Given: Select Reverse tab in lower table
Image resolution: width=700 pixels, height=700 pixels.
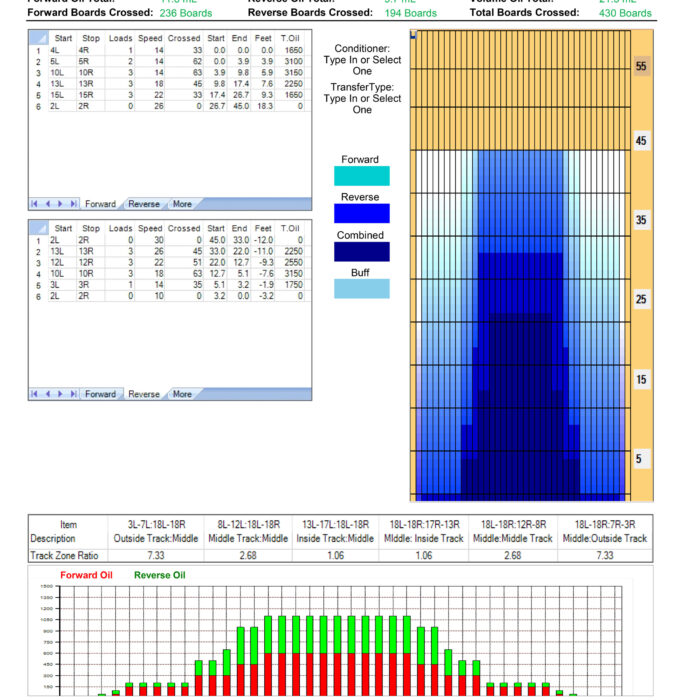Looking at the screenshot, I should 144,394.
